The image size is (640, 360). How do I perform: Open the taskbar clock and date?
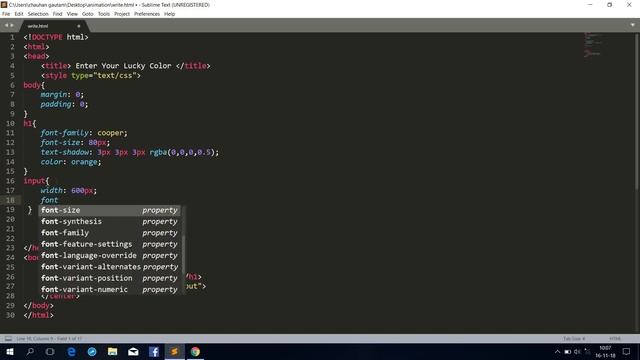605,351
